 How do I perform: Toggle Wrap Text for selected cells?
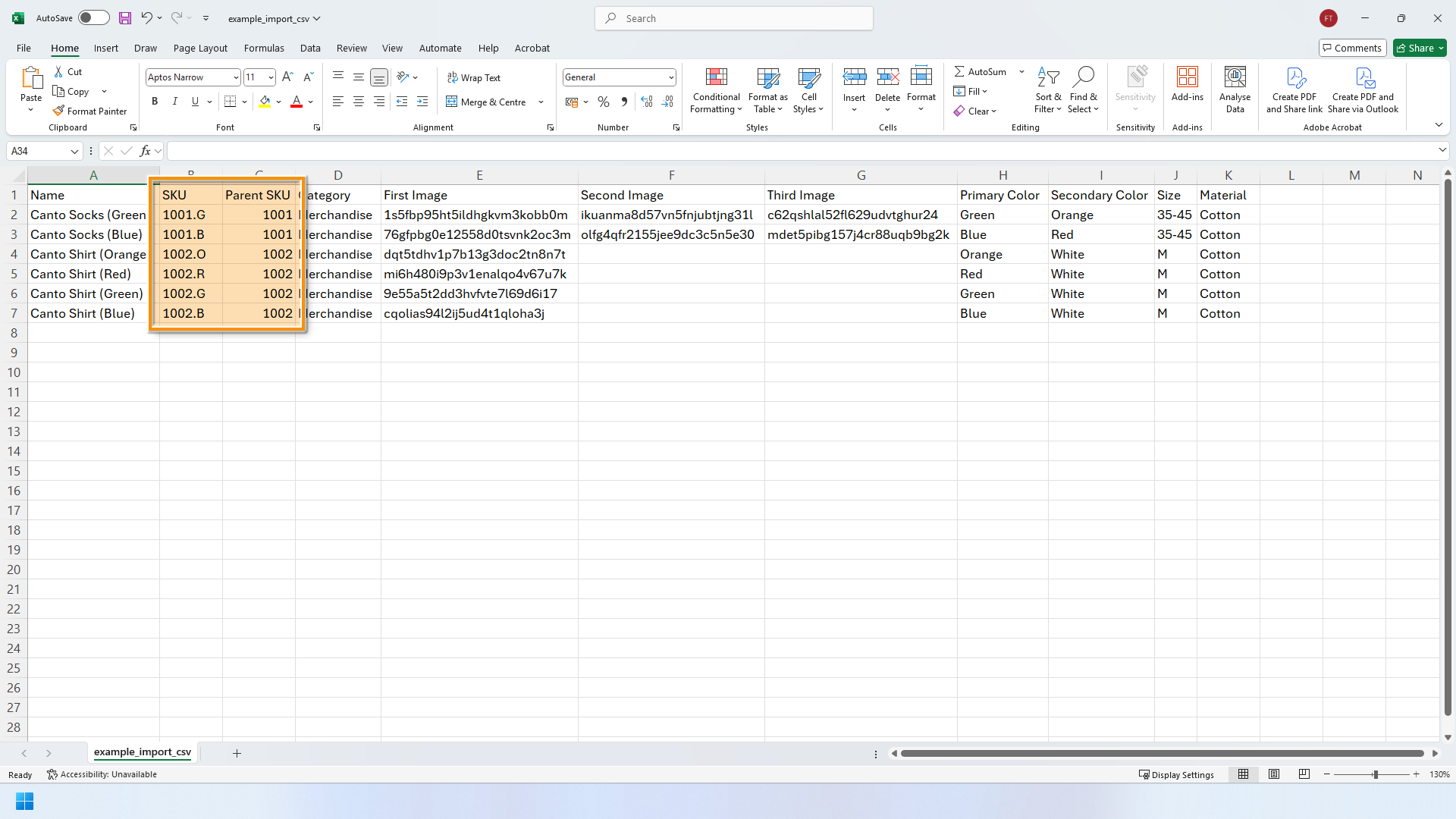pyautogui.click(x=474, y=77)
